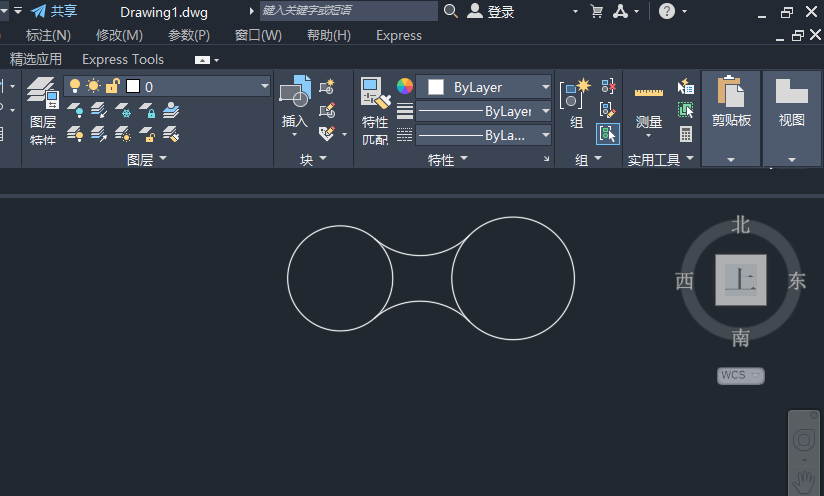Viewport: 824px width, 496px height.
Task: Open the 窗口(W) menu
Action: pos(258,35)
